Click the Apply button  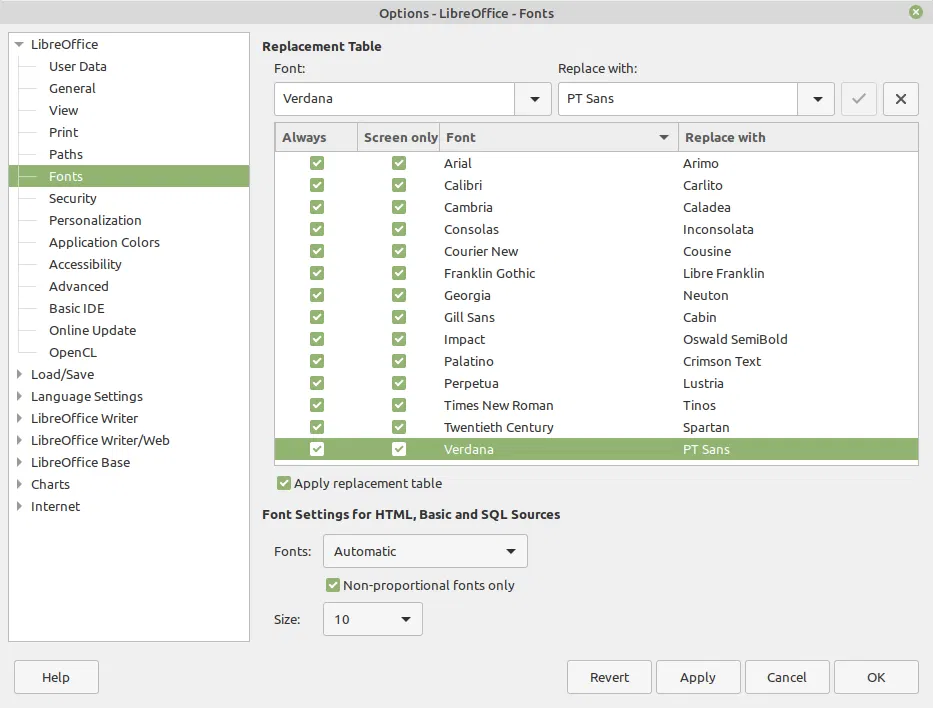point(698,677)
